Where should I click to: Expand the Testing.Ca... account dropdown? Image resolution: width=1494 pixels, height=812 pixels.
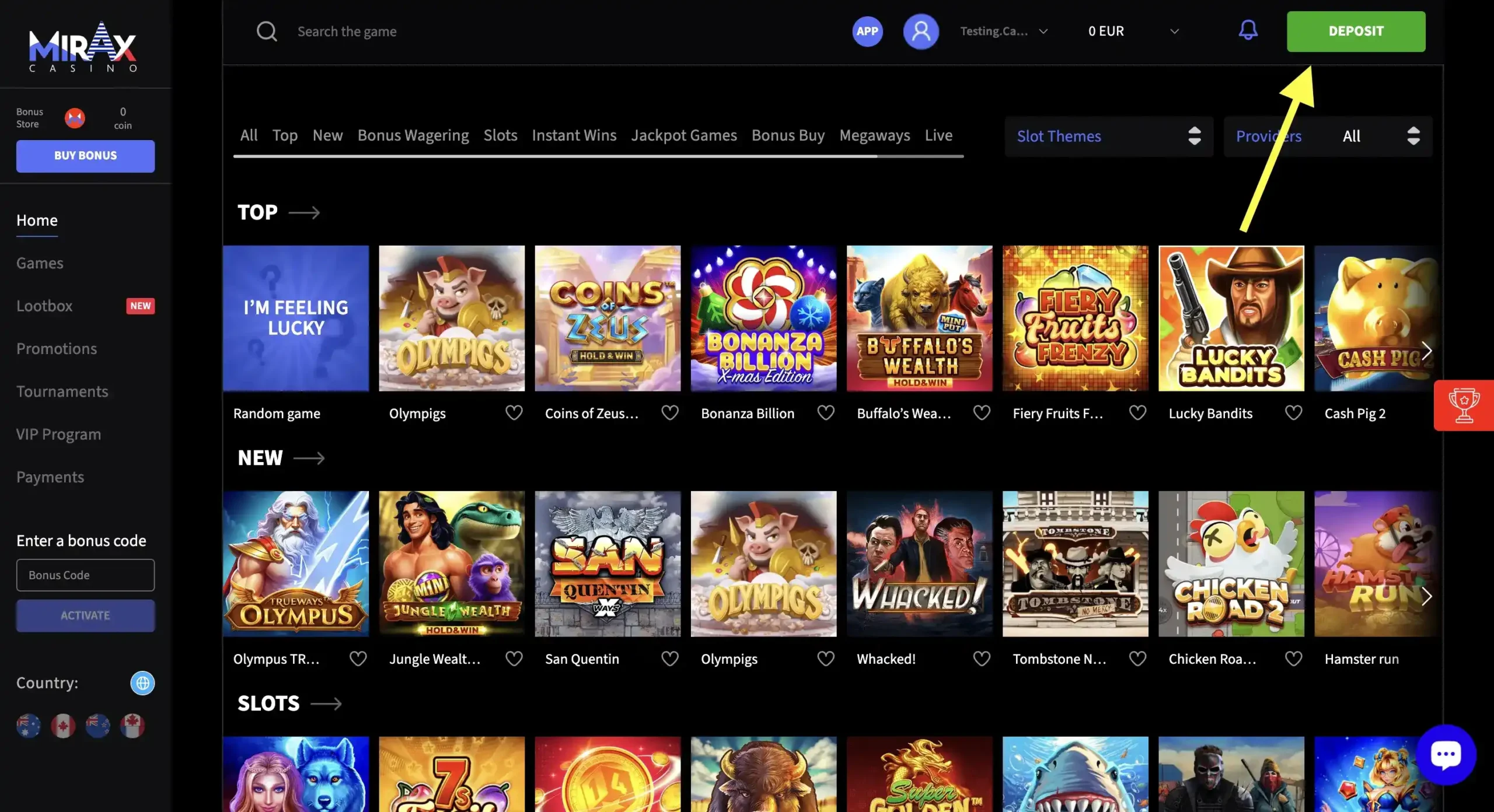[x=1004, y=32]
